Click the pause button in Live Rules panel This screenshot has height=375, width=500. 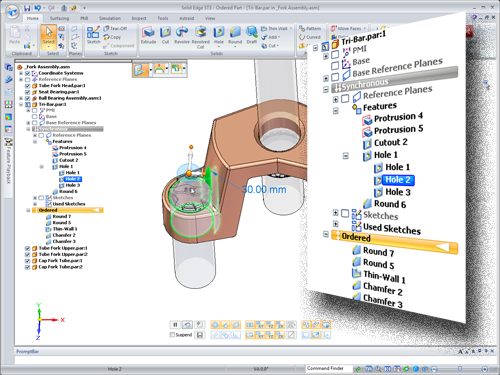tap(175, 324)
